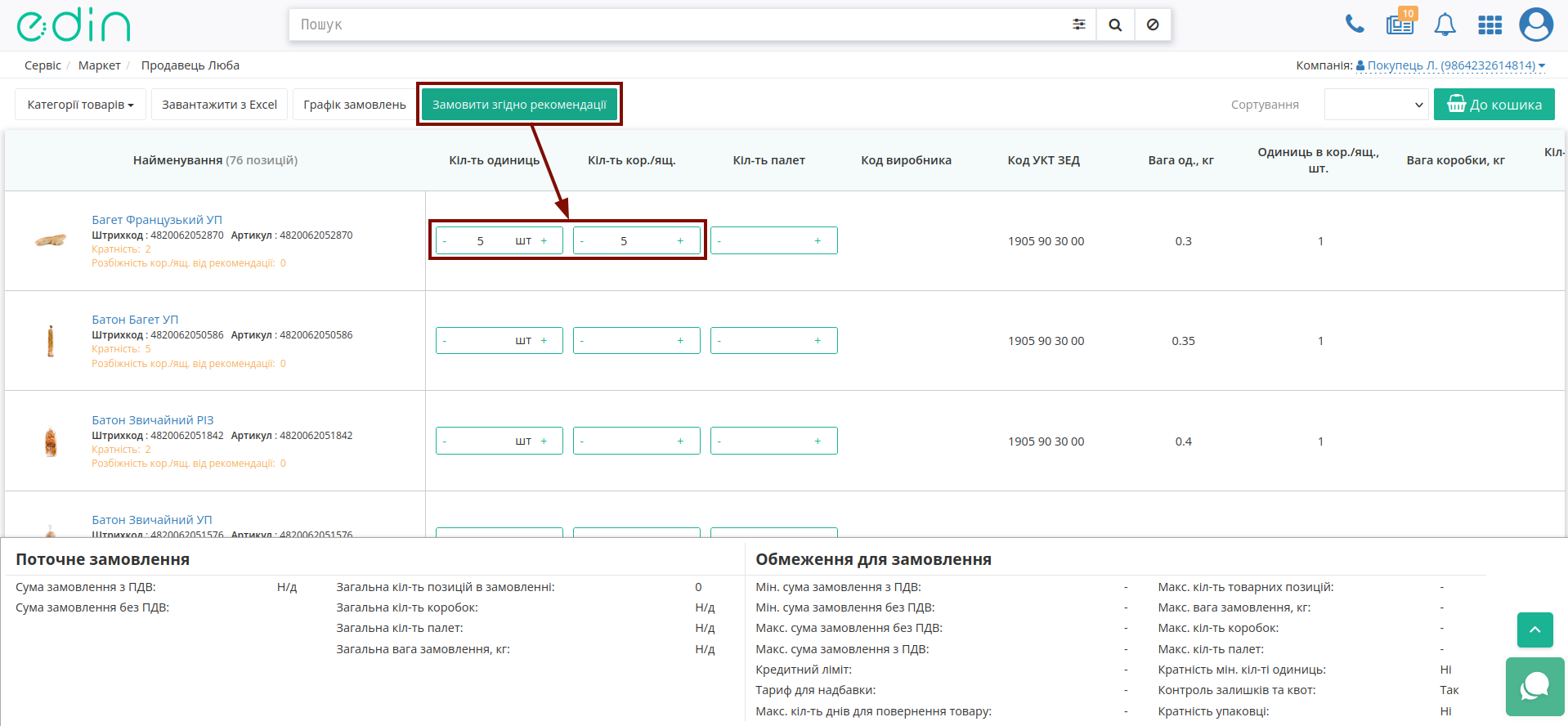The height and width of the screenshot is (726, 1568).
Task: Open chat support widget icon
Action: pyautogui.click(x=1534, y=687)
